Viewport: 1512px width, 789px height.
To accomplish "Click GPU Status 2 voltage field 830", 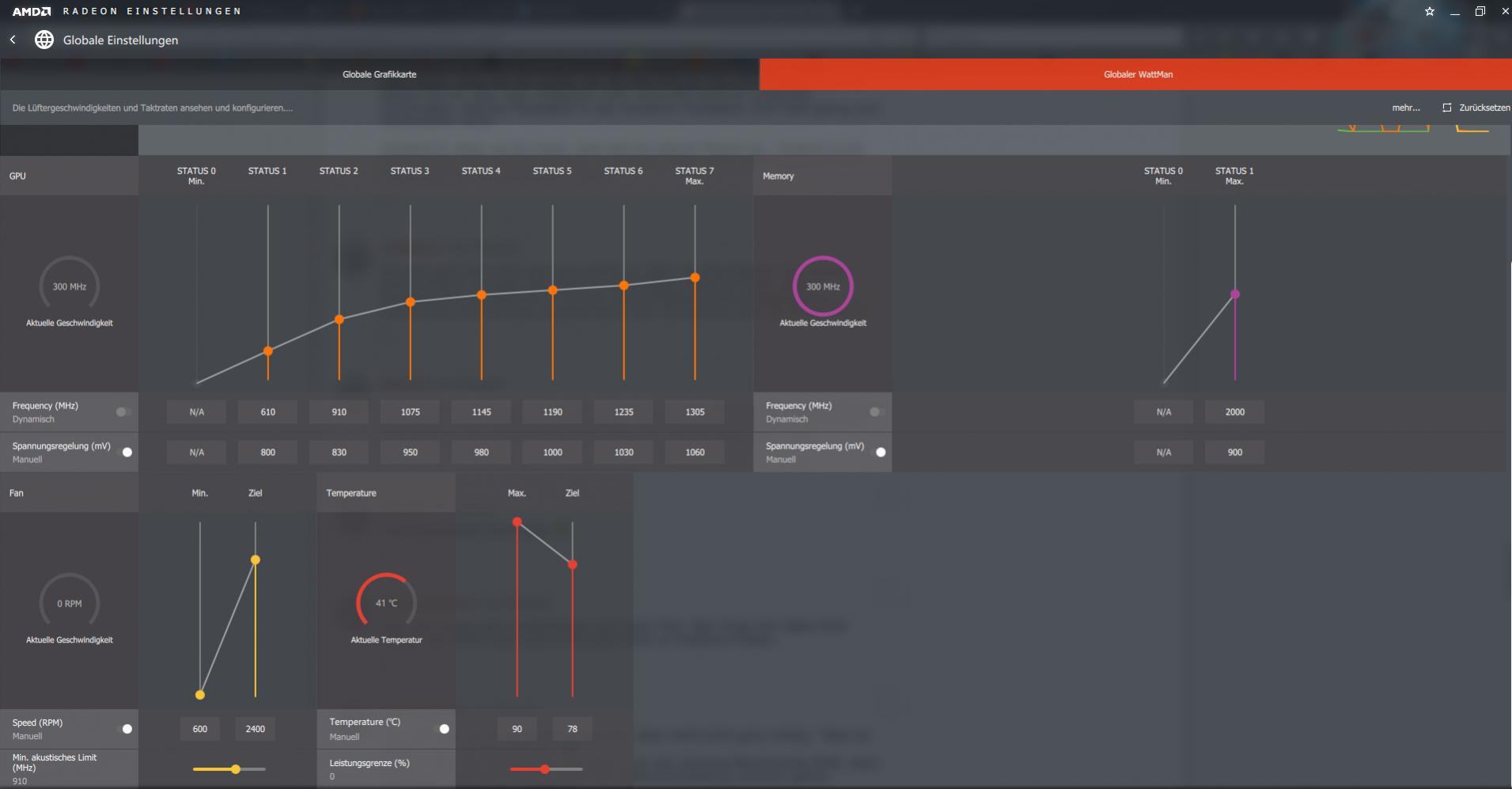I will (x=339, y=452).
